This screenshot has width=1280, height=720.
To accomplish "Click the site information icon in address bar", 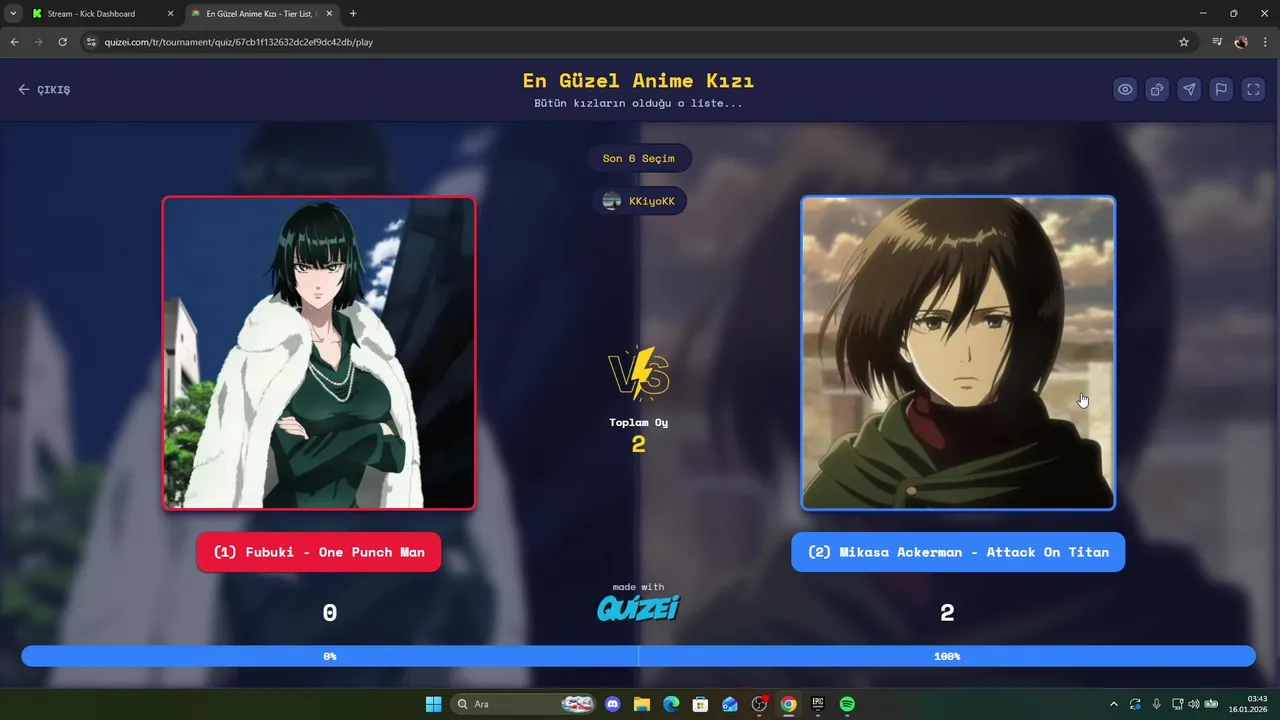I will (x=91, y=42).
